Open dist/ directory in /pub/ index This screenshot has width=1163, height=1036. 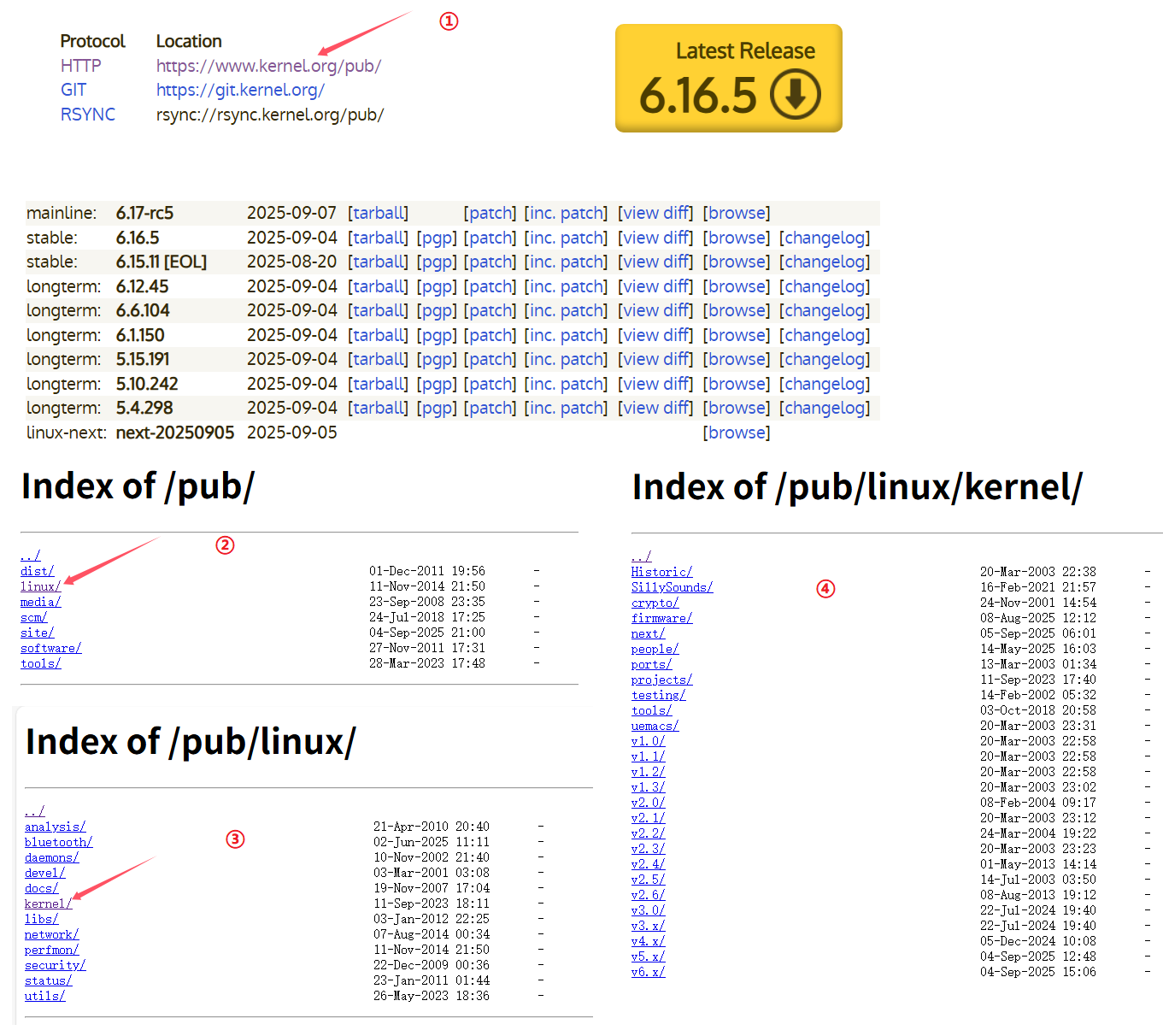pyautogui.click(x=37, y=571)
